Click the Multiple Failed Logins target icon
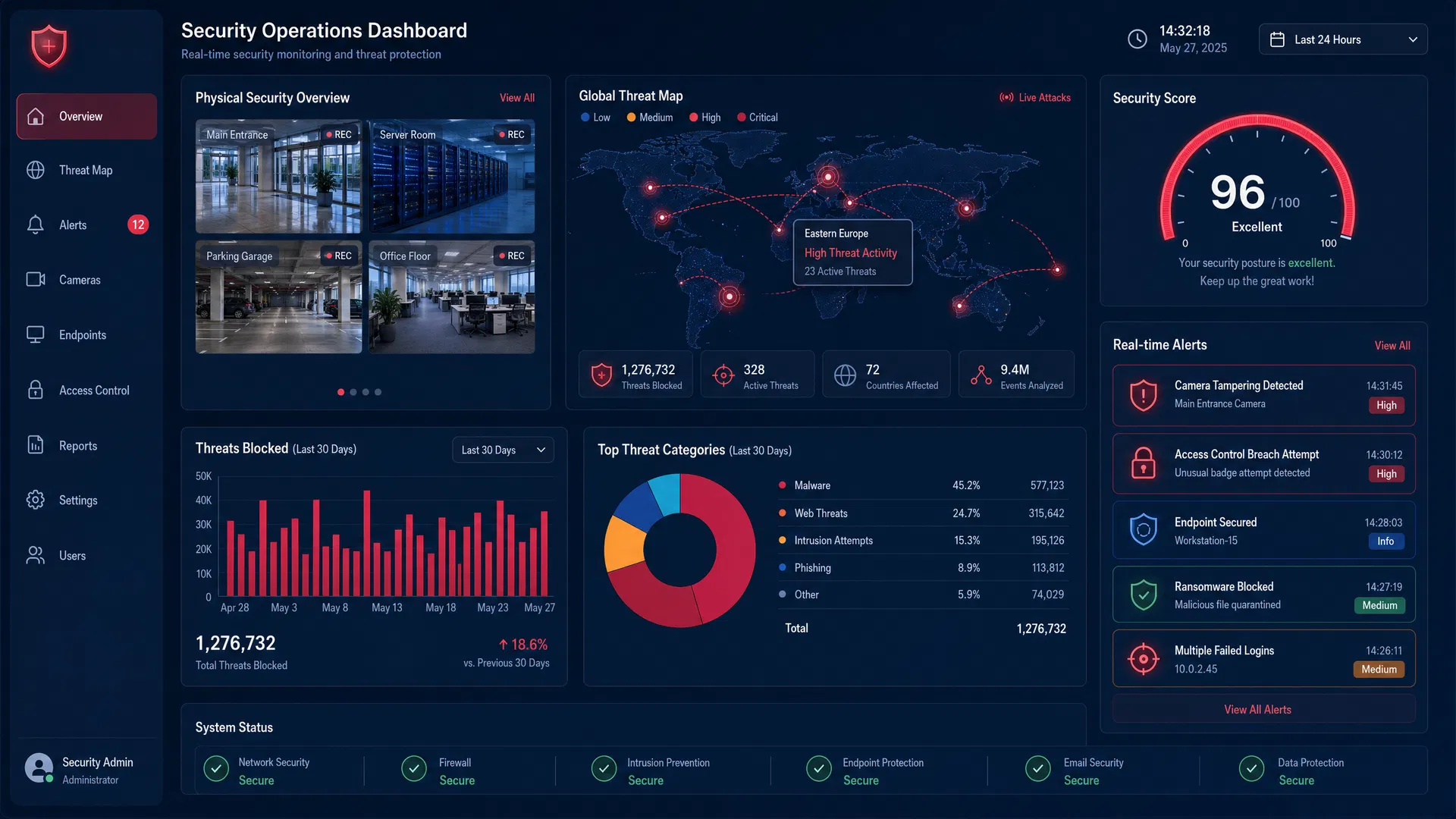Image resolution: width=1456 pixels, height=819 pixels. (x=1144, y=659)
